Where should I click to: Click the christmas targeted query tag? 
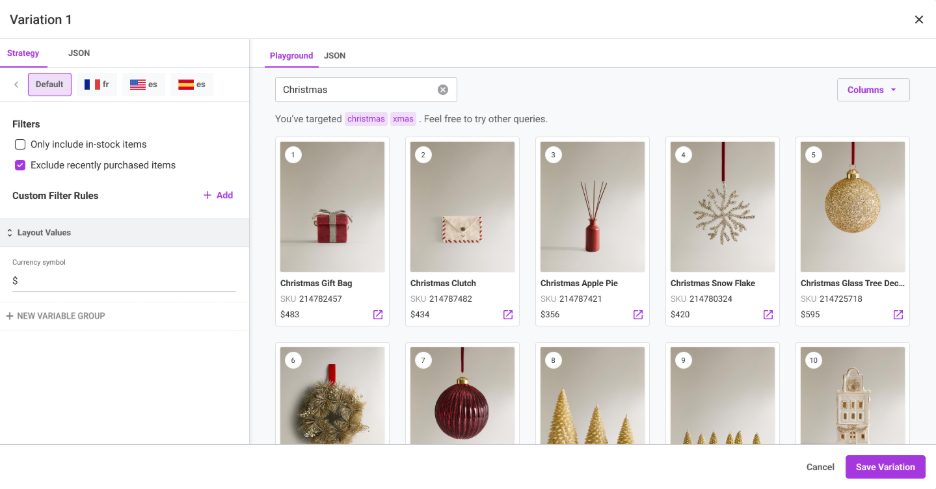pos(366,119)
